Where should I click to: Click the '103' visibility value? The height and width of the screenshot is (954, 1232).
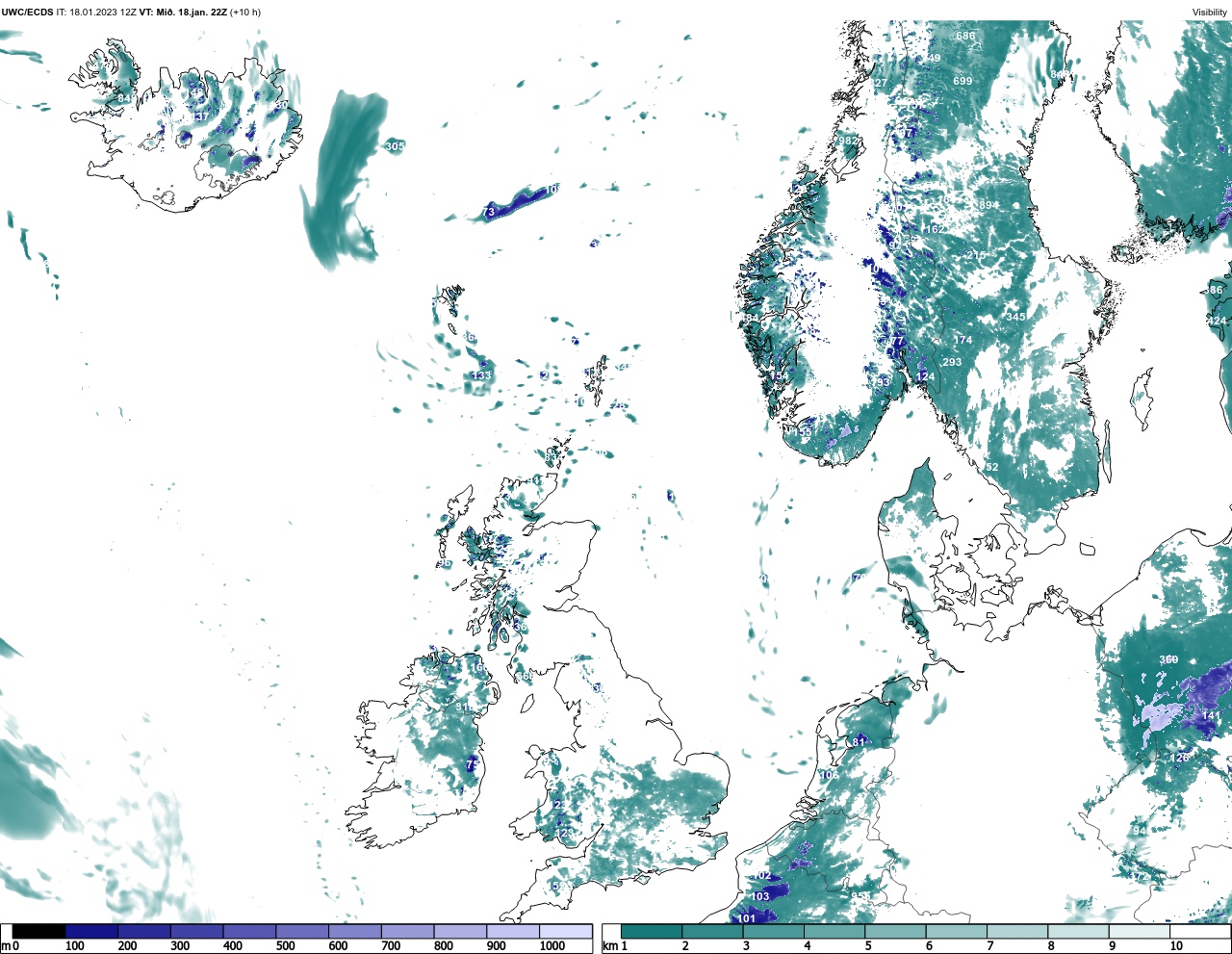pos(760,896)
